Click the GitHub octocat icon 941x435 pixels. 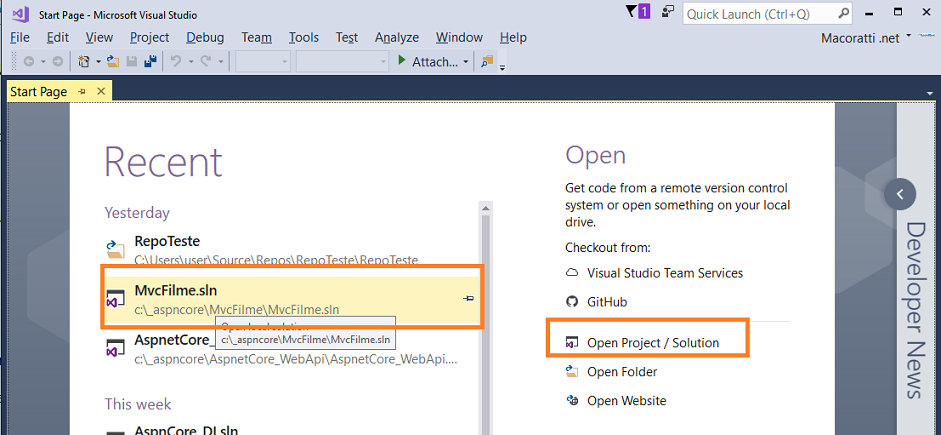click(572, 301)
